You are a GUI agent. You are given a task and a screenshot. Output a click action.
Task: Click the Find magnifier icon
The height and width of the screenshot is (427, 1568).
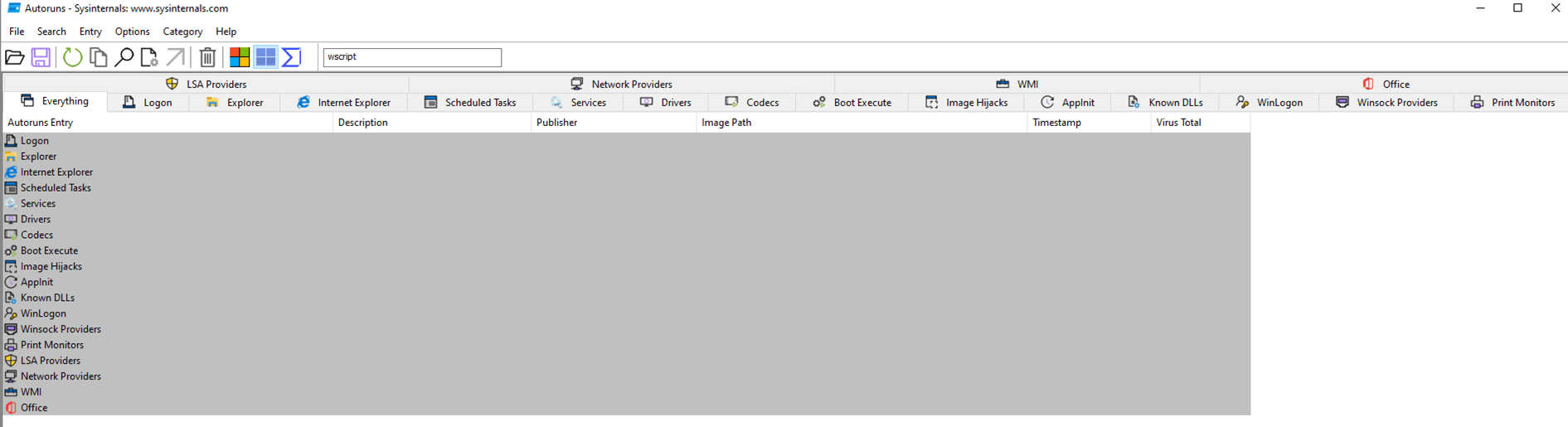pos(124,57)
